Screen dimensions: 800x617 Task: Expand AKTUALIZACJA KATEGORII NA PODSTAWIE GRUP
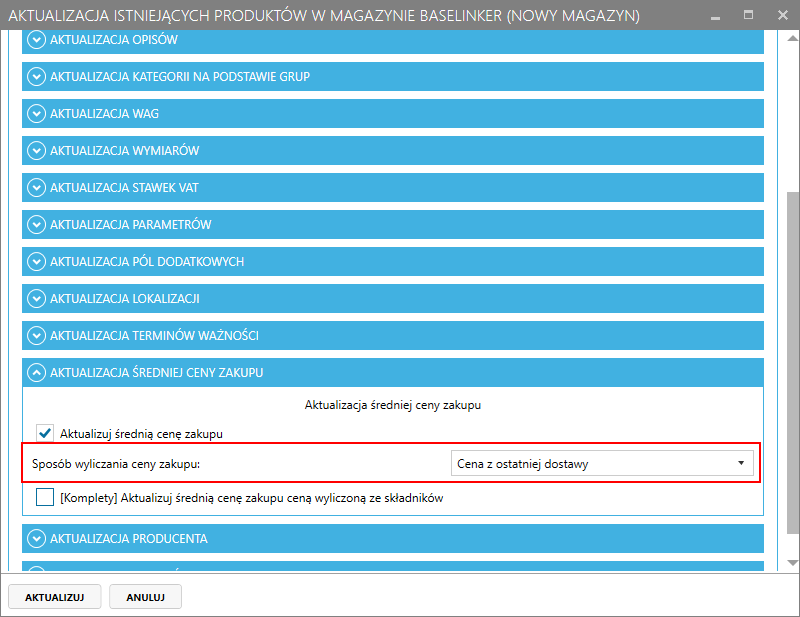pyautogui.click(x=393, y=77)
